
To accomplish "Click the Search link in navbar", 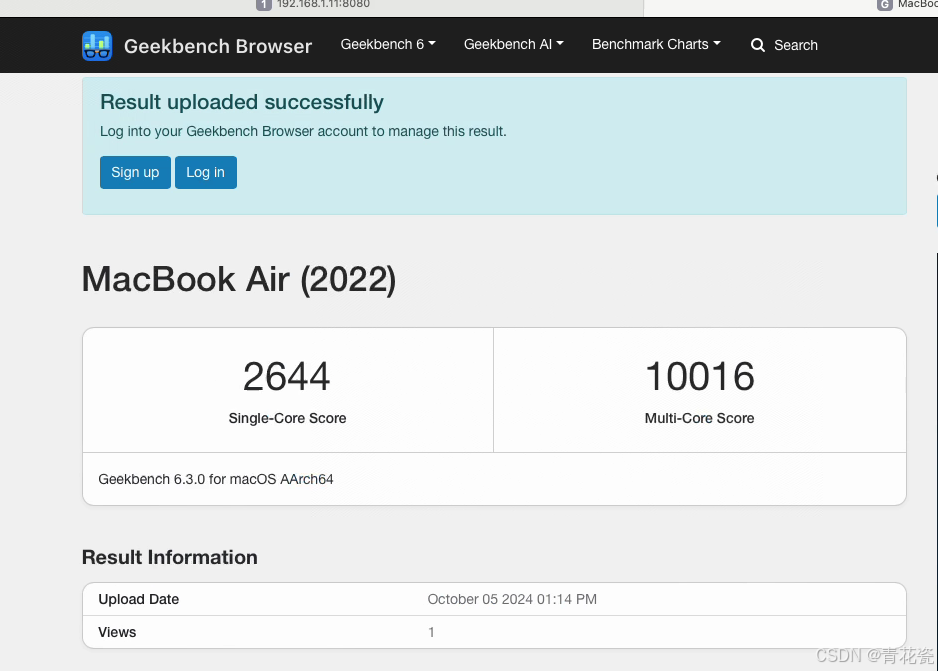I will pyautogui.click(x=796, y=45).
